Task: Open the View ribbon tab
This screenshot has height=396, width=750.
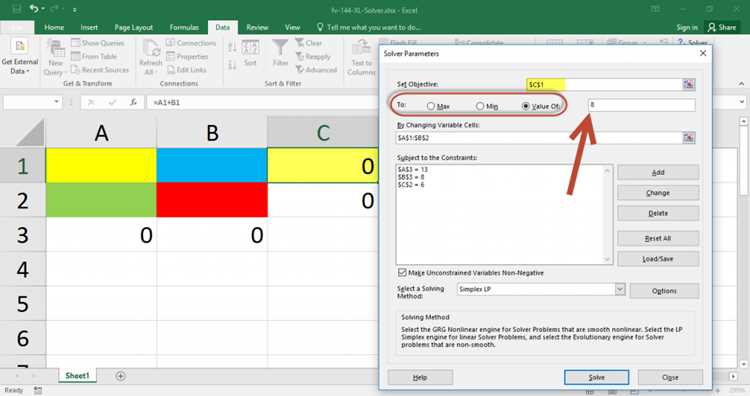Action: pyautogui.click(x=292, y=27)
